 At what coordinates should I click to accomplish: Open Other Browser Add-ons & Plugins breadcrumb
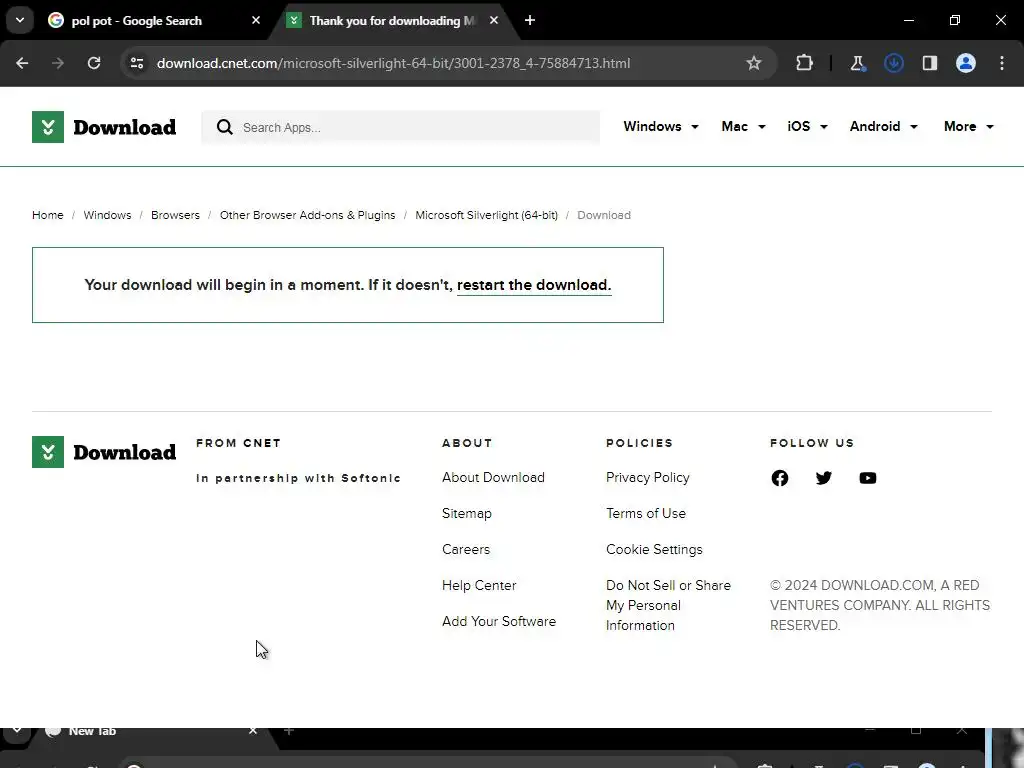308,215
